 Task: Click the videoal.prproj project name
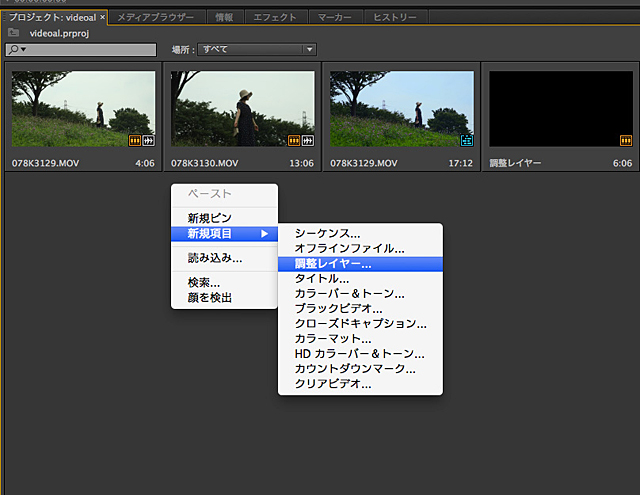pos(59,33)
